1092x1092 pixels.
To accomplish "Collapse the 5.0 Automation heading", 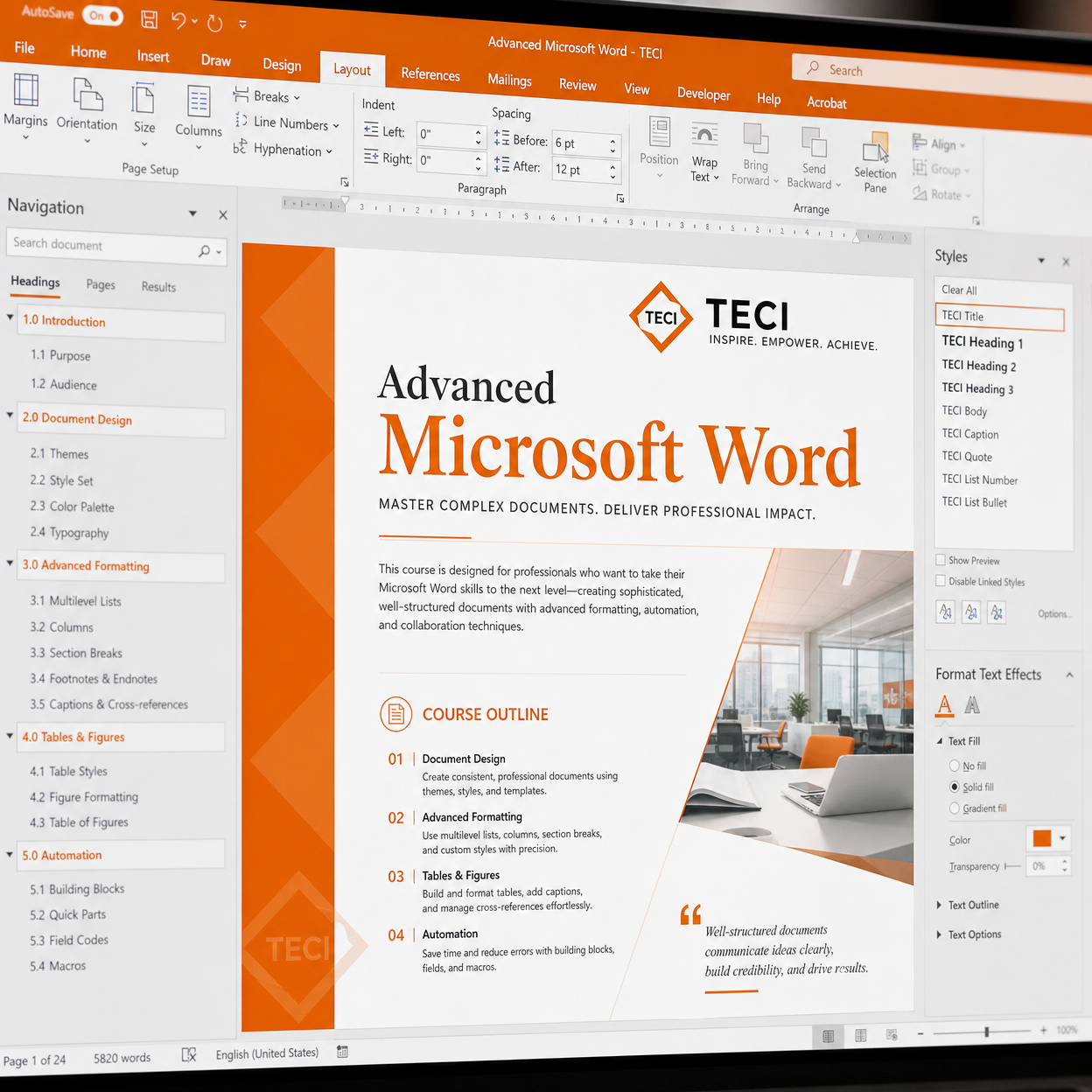I will [10, 854].
